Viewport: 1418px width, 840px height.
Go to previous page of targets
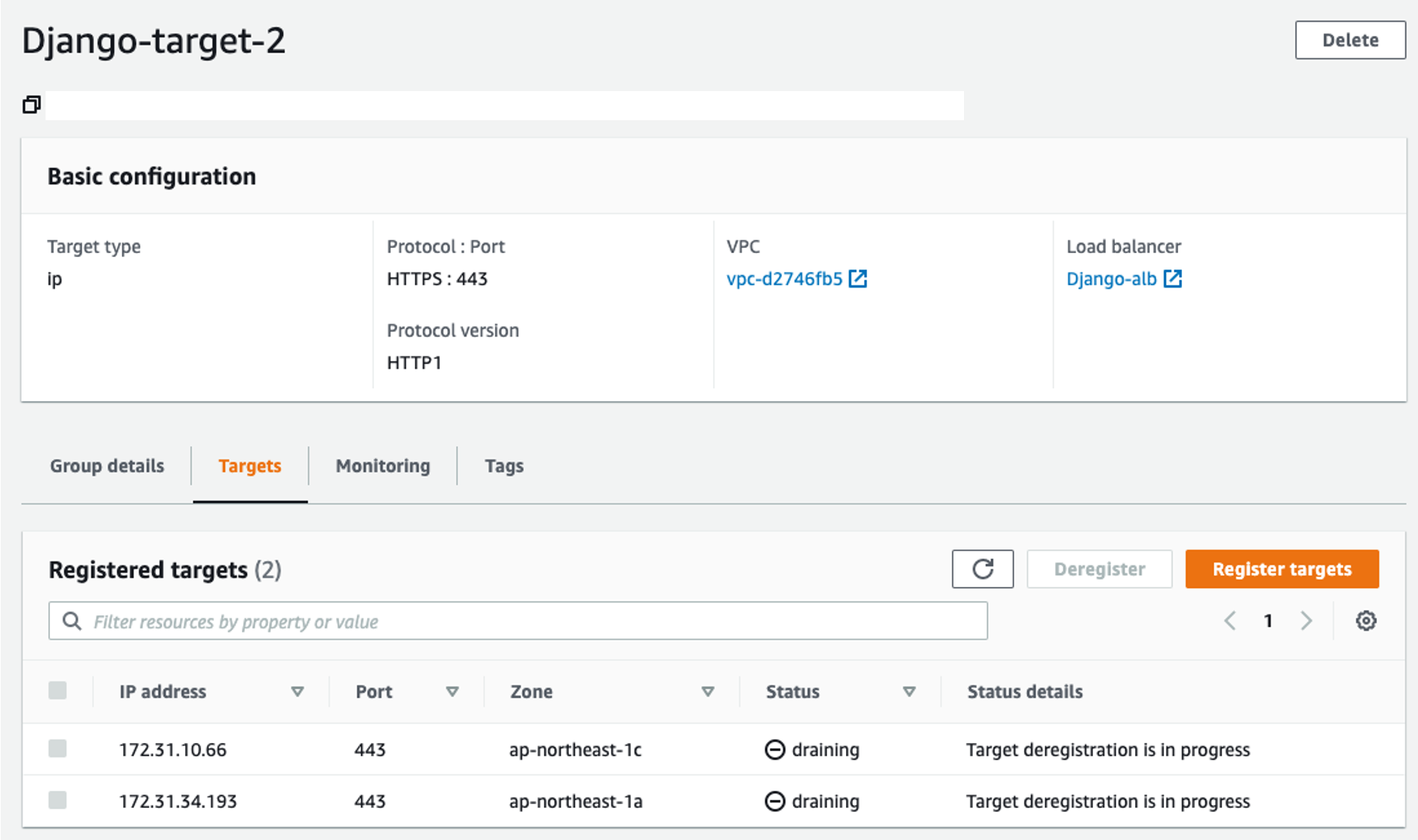tap(1230, 620)
